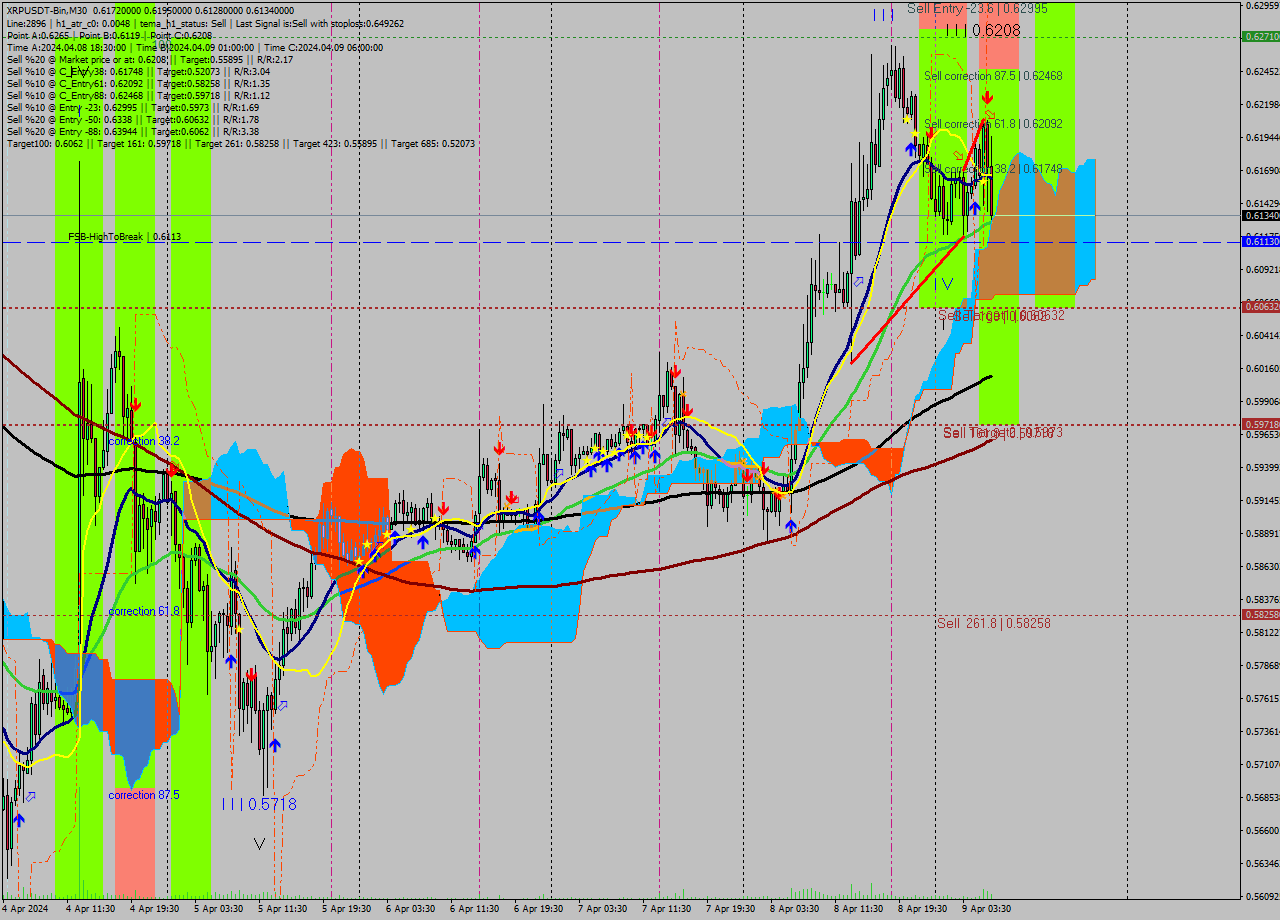
Task: Click red down arrow above Sell correction 61.8
Action: 987,98
